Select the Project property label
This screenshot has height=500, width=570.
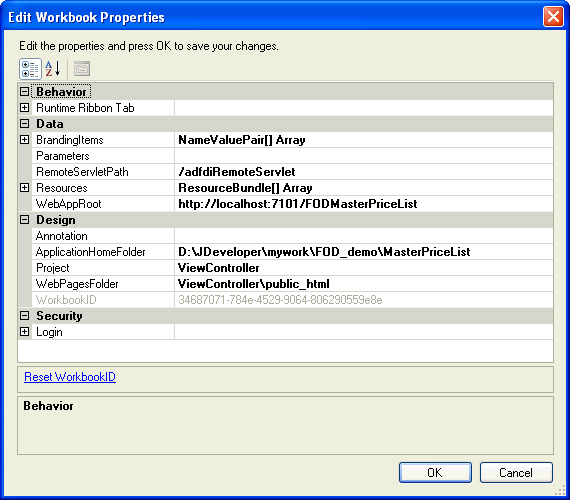click(x=53, y=268)
